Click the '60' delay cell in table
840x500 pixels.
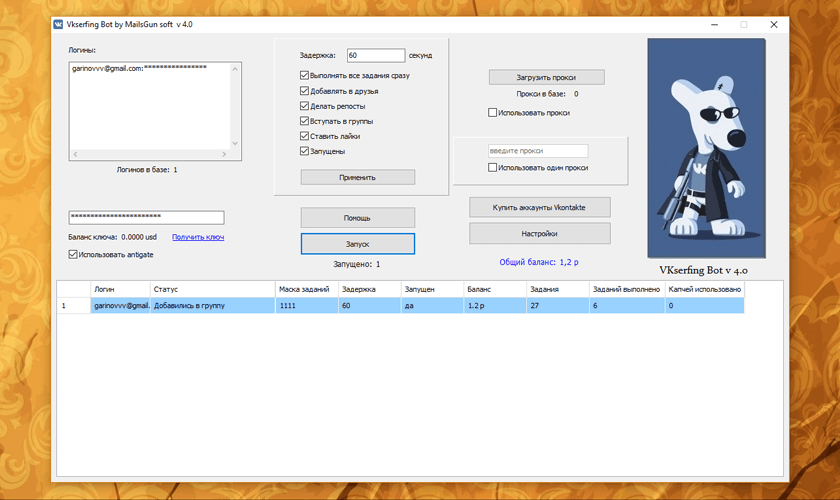[x=370, y=305]
